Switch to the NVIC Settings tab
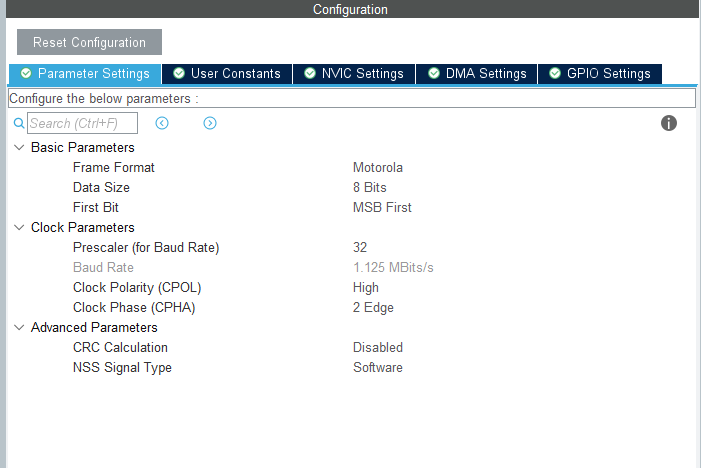 tap(354, 74)
